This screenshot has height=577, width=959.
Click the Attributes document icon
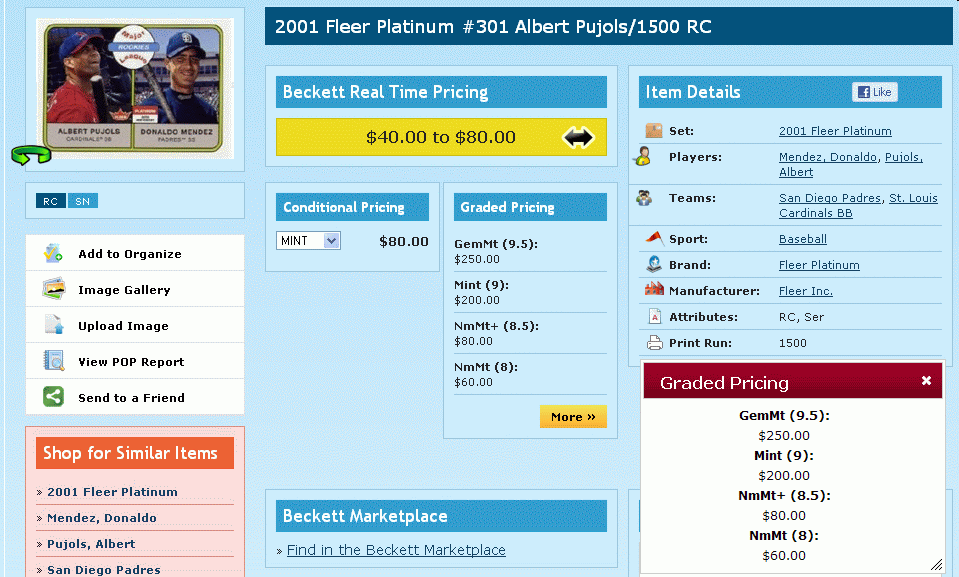click(654, 316)
